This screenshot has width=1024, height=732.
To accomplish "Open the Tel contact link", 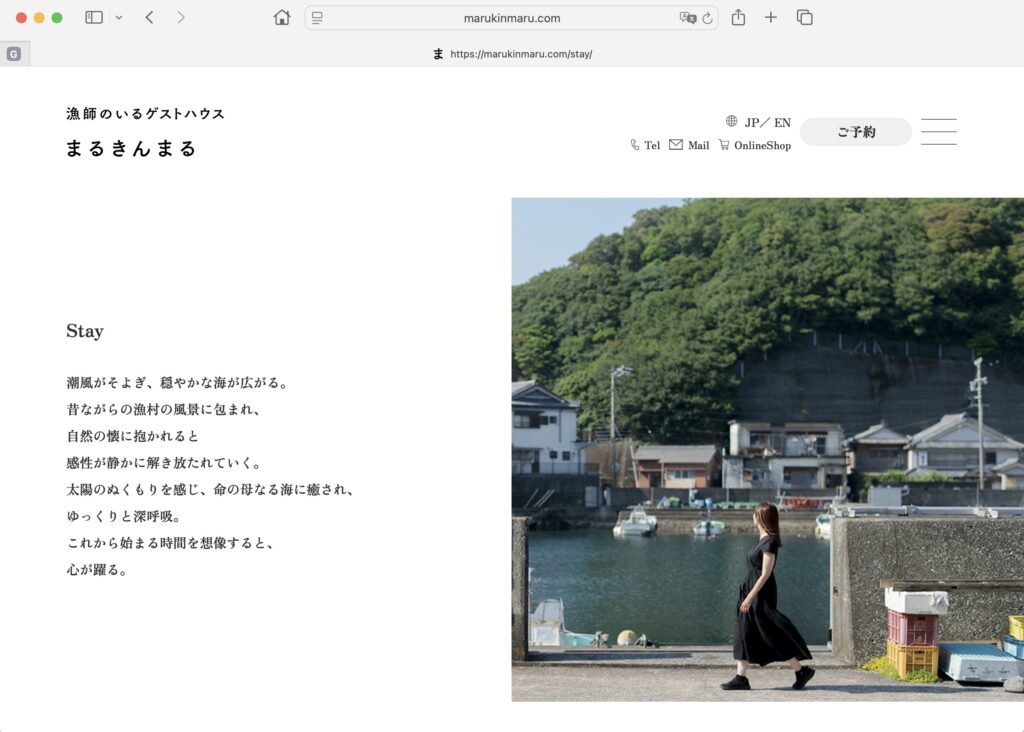I will coord(646,145).
